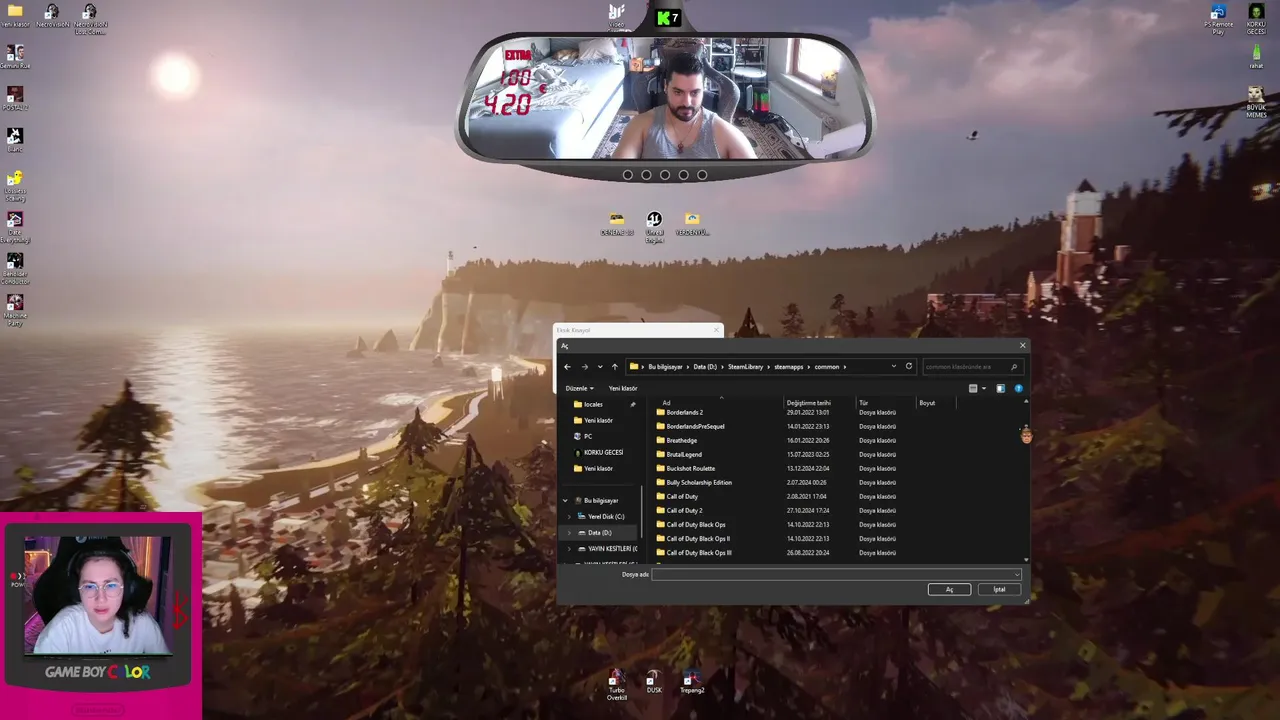
Task: Click the search box for common folder
Action: click(x=972, y=367)
